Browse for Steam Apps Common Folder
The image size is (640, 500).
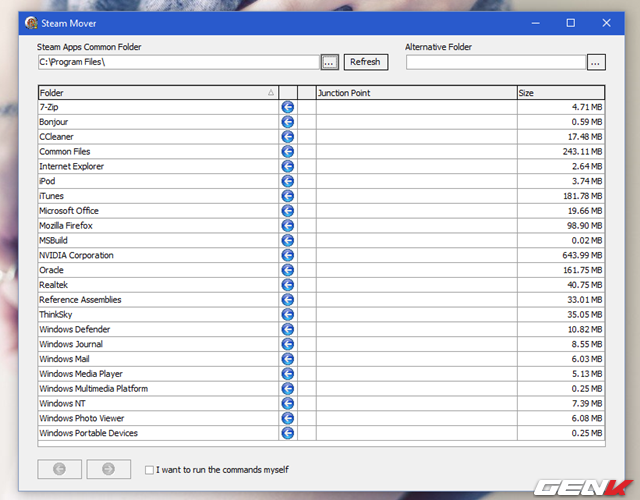tap(330, 62)
